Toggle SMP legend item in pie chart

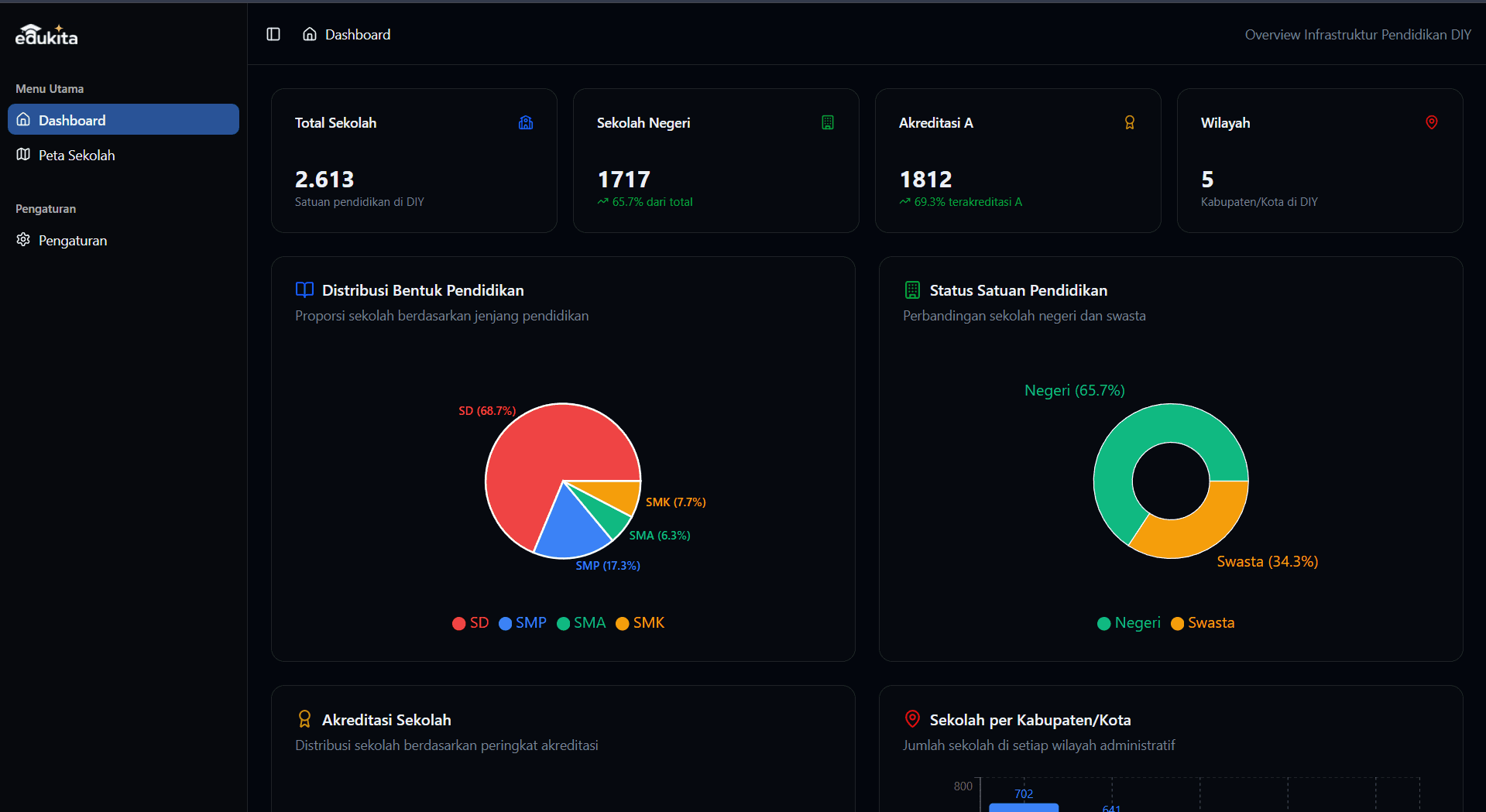[523, 623]
